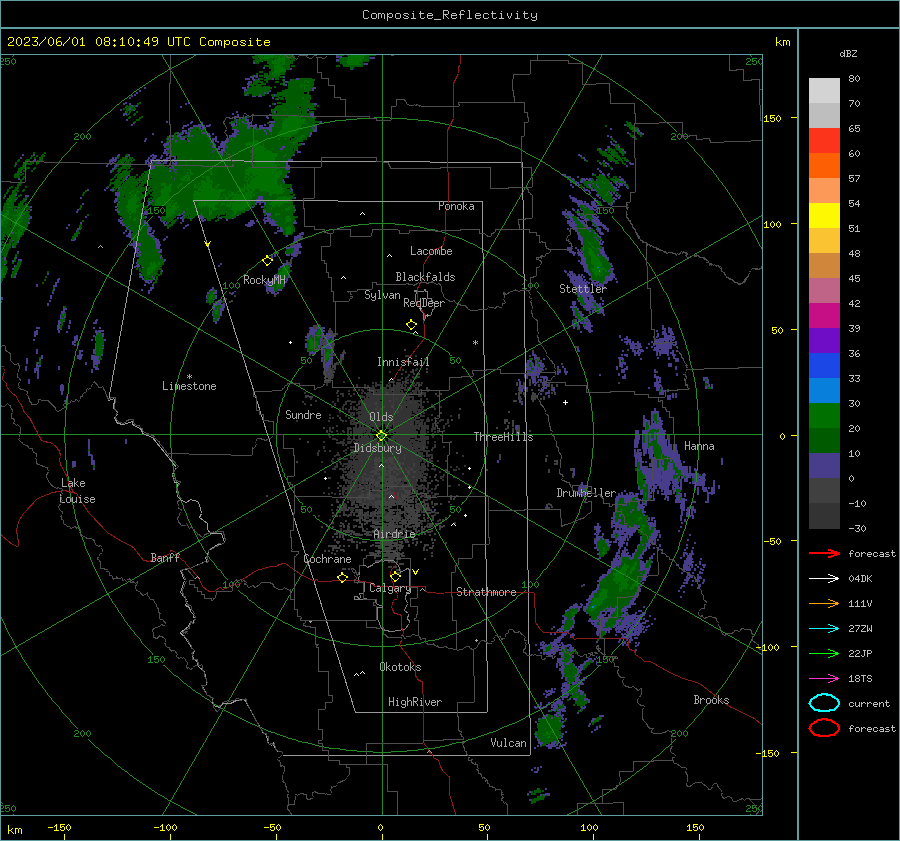Click the Composite_Reflectivity title
The image size is (900, 841).
[x=449, y=15]
